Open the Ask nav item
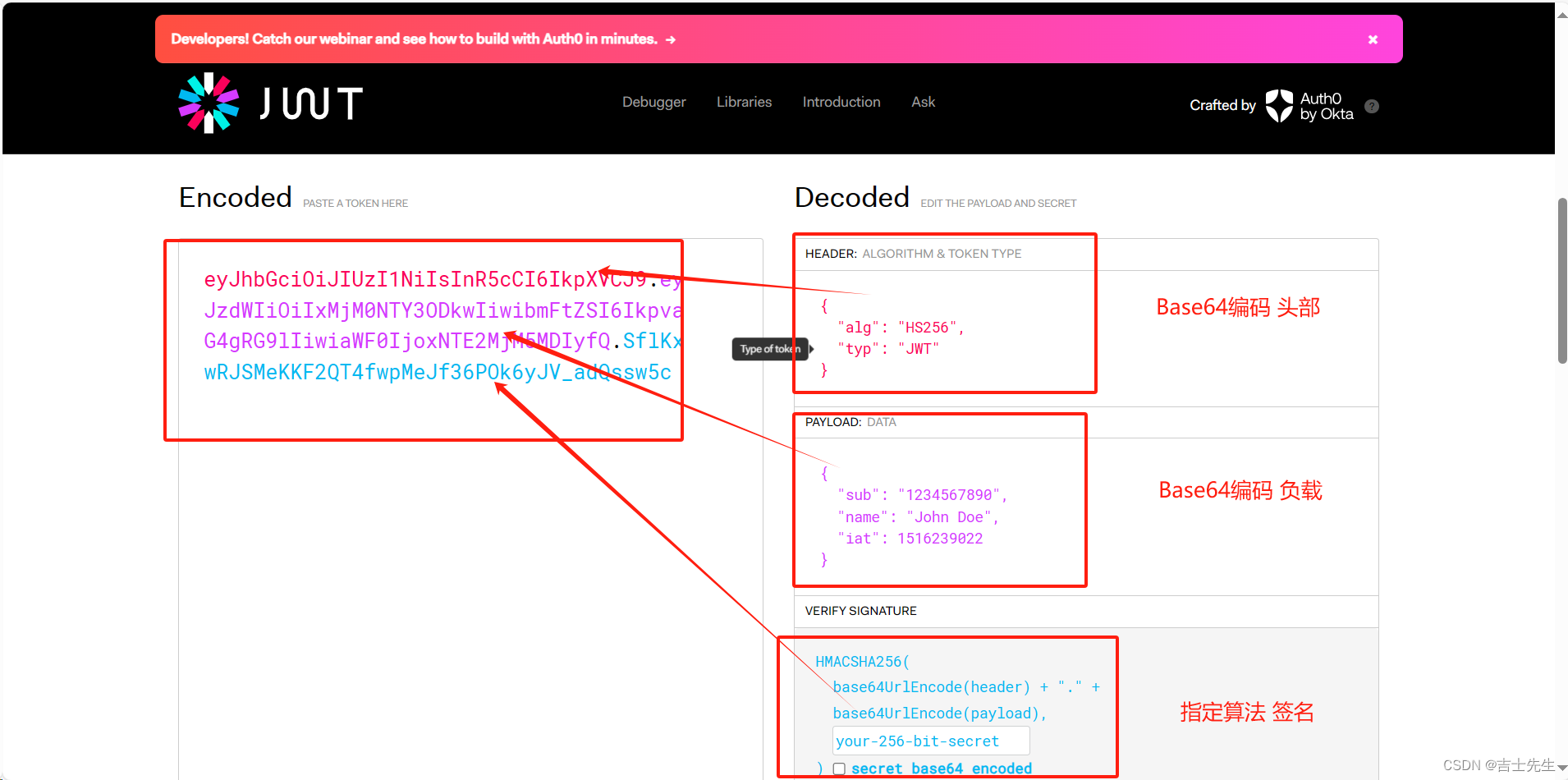This screenshot has height=780, width=1568. [923, 102]
